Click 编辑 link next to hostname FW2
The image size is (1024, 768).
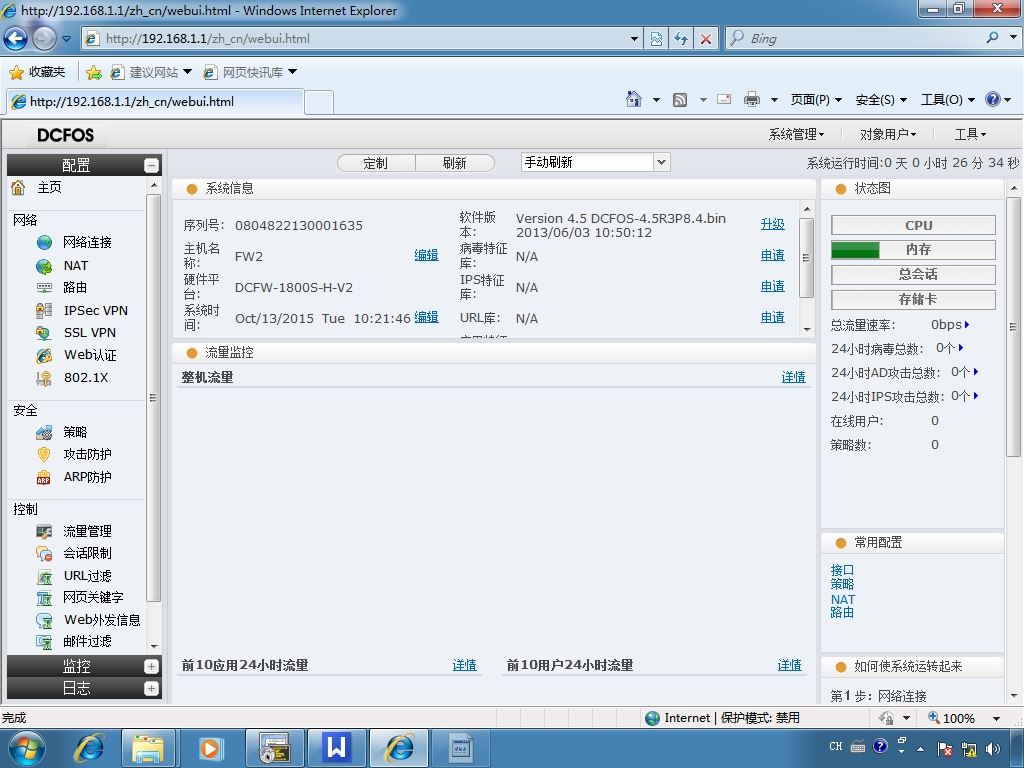click(426, 255)
